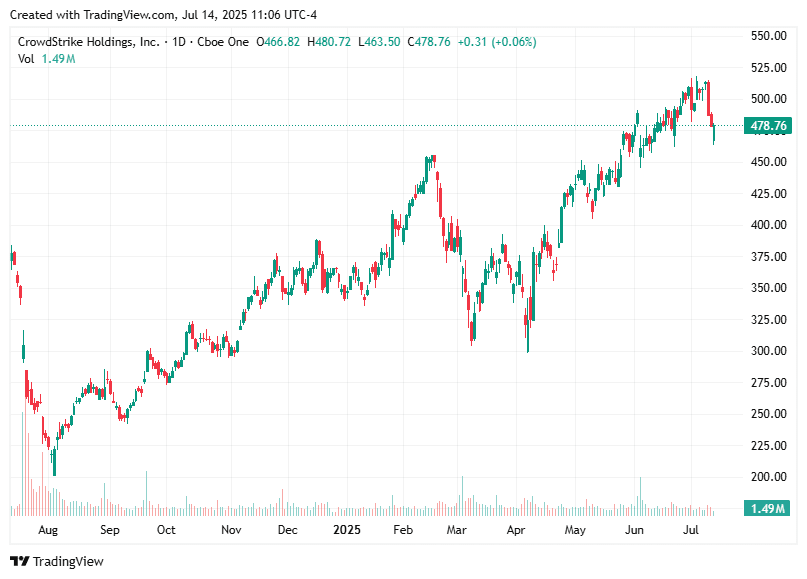Screen dimensions: 807x579
Task: Select the 2025 label on time axis
Action: (347, 531)
